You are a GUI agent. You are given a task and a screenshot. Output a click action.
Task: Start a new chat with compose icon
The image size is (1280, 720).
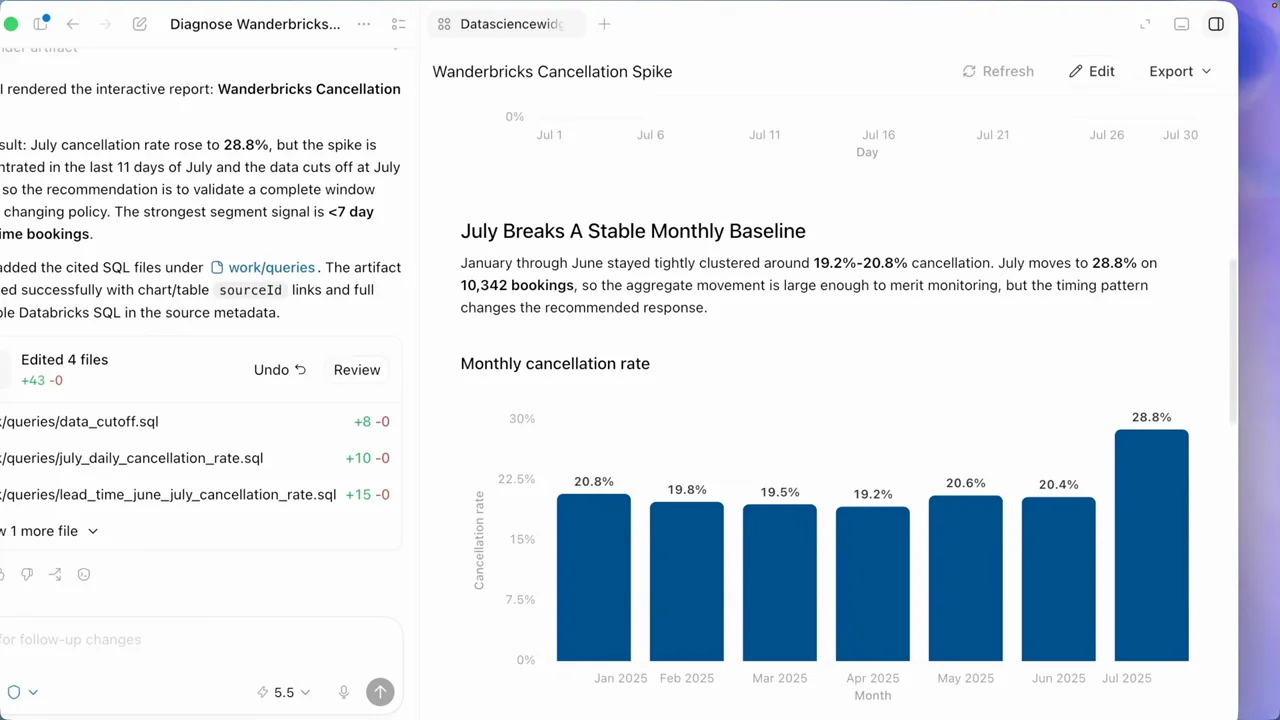pyautogui.click(x=140, y=24)
